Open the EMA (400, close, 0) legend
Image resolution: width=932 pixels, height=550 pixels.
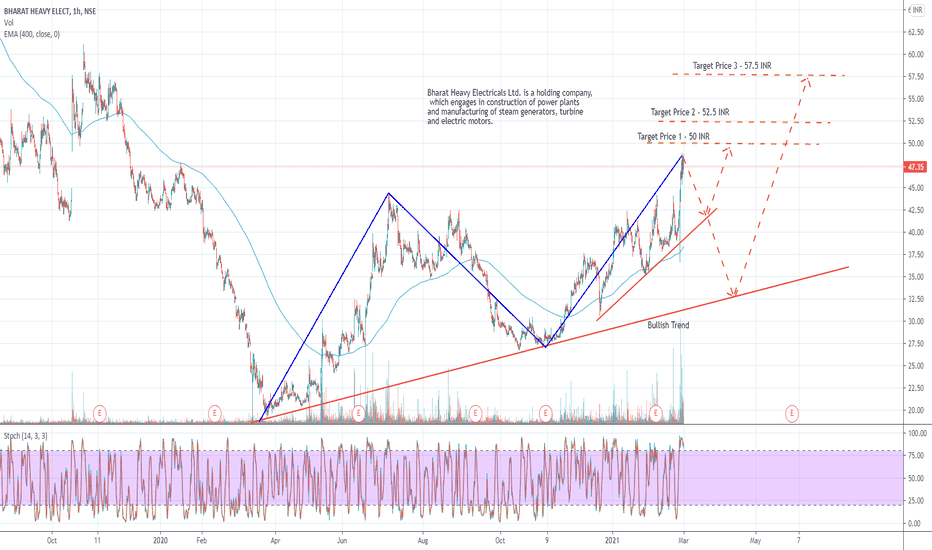[32, 34]
